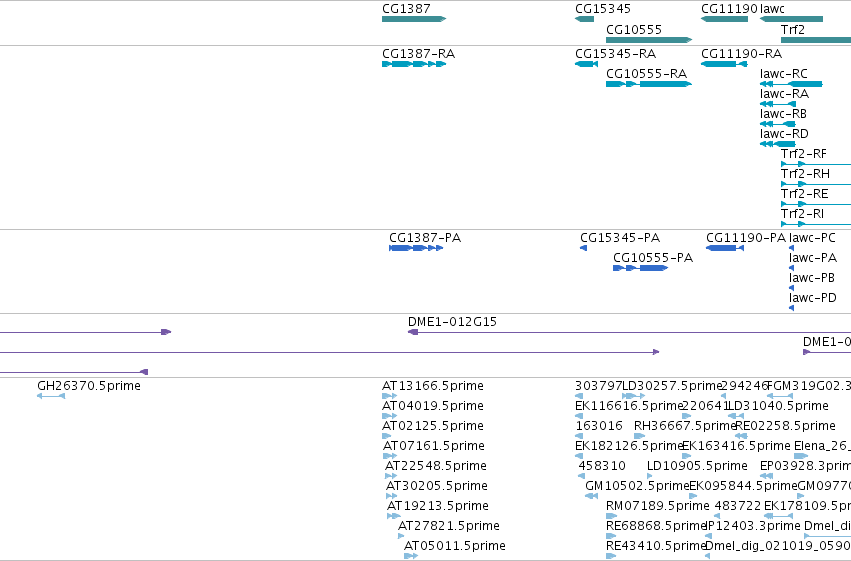This screenshot has width=851, height=561.
Task: Select the AT04019.5prime EST
Action: (x=390, y=416)
